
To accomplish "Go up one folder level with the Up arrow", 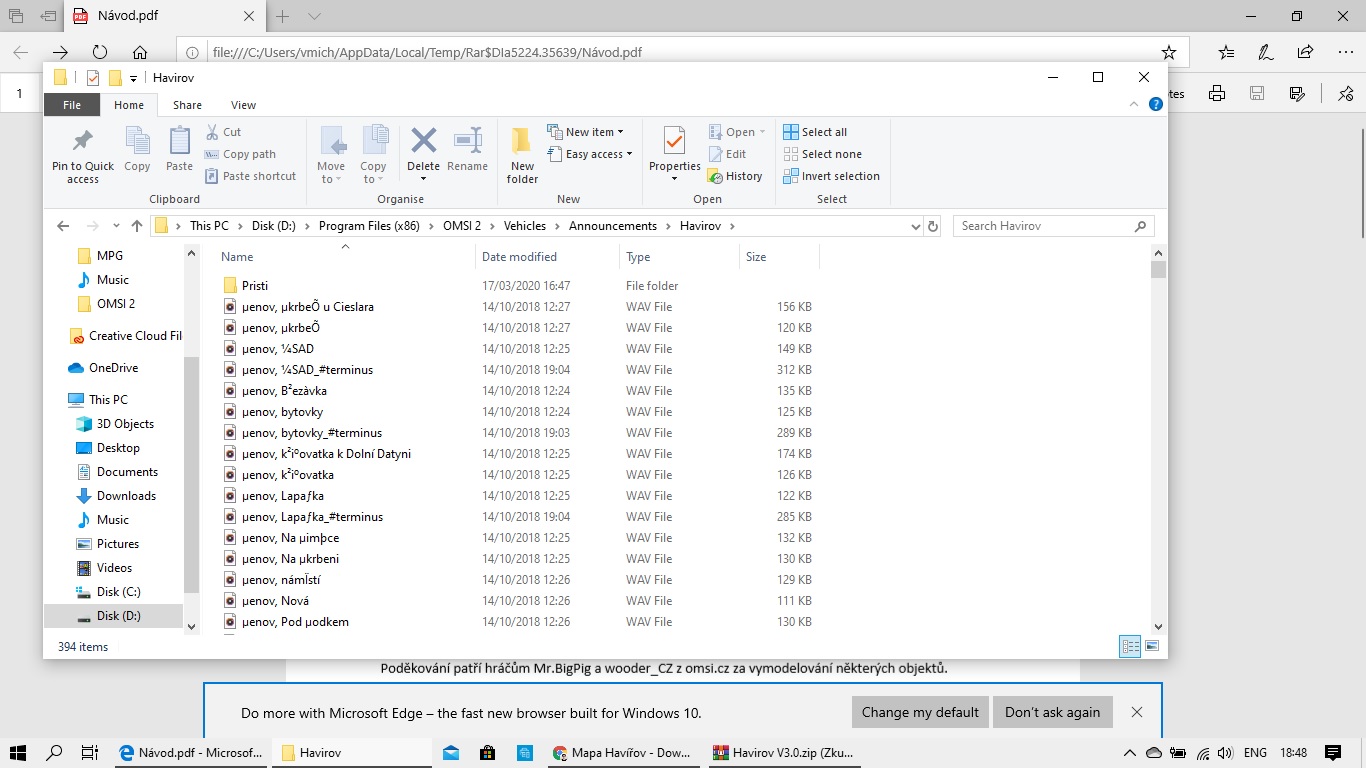I will point(137,226).
